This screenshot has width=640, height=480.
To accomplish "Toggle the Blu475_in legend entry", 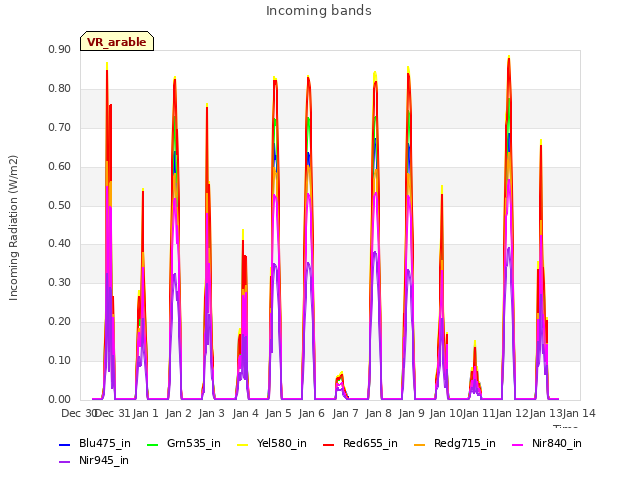I will [95, 444].
